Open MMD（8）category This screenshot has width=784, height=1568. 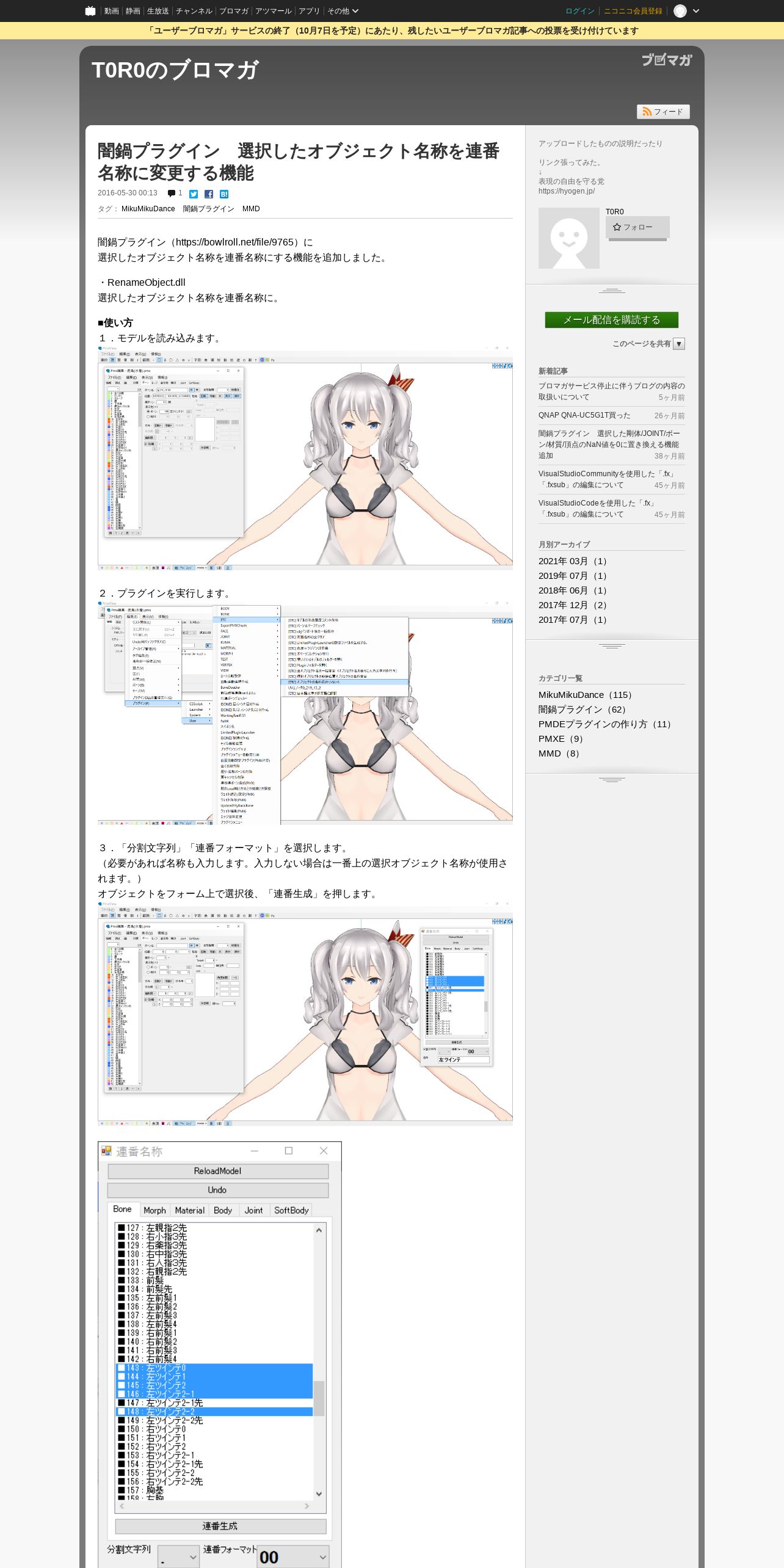point(561,753)
